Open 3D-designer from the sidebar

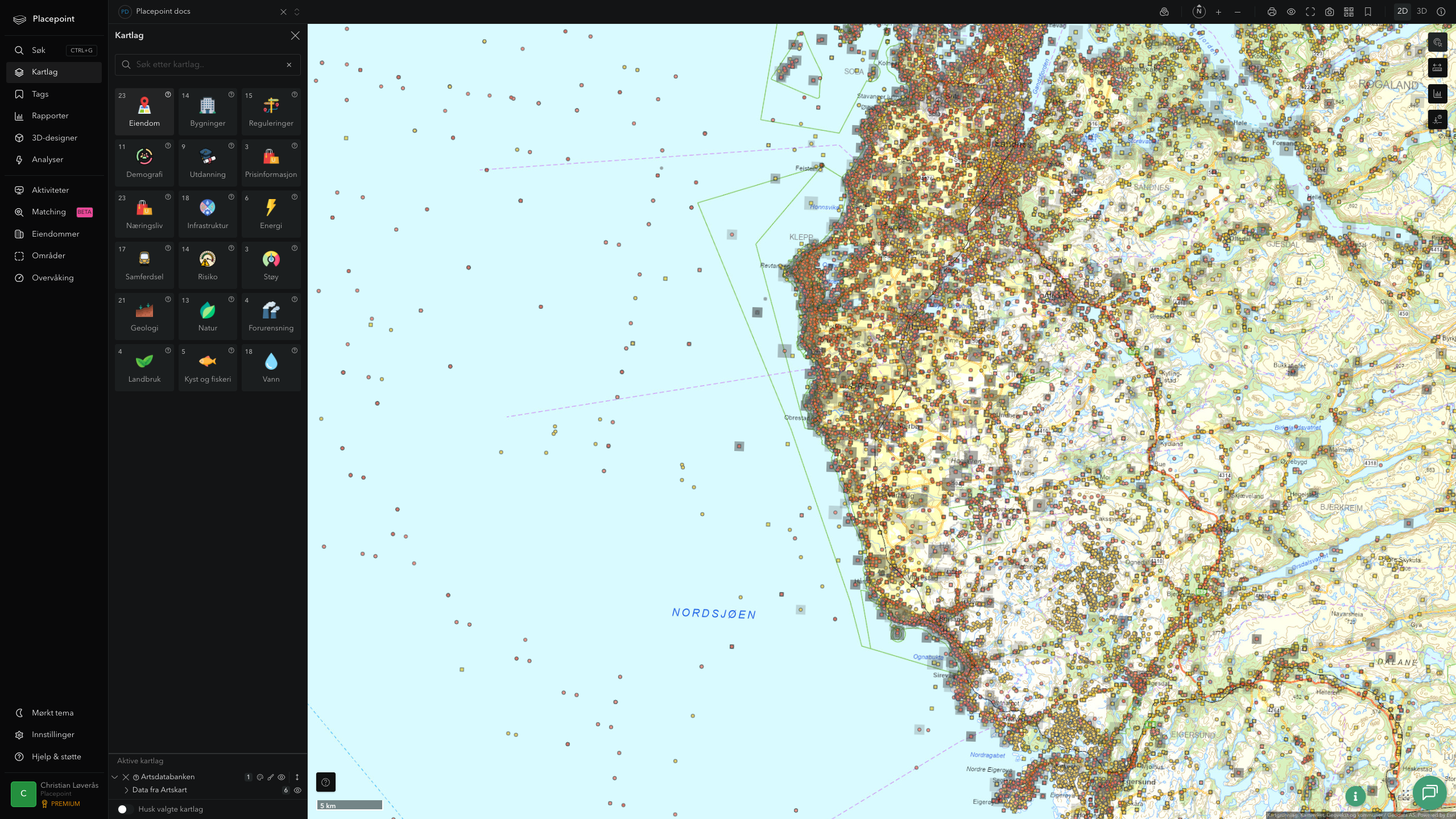point(54,138)
